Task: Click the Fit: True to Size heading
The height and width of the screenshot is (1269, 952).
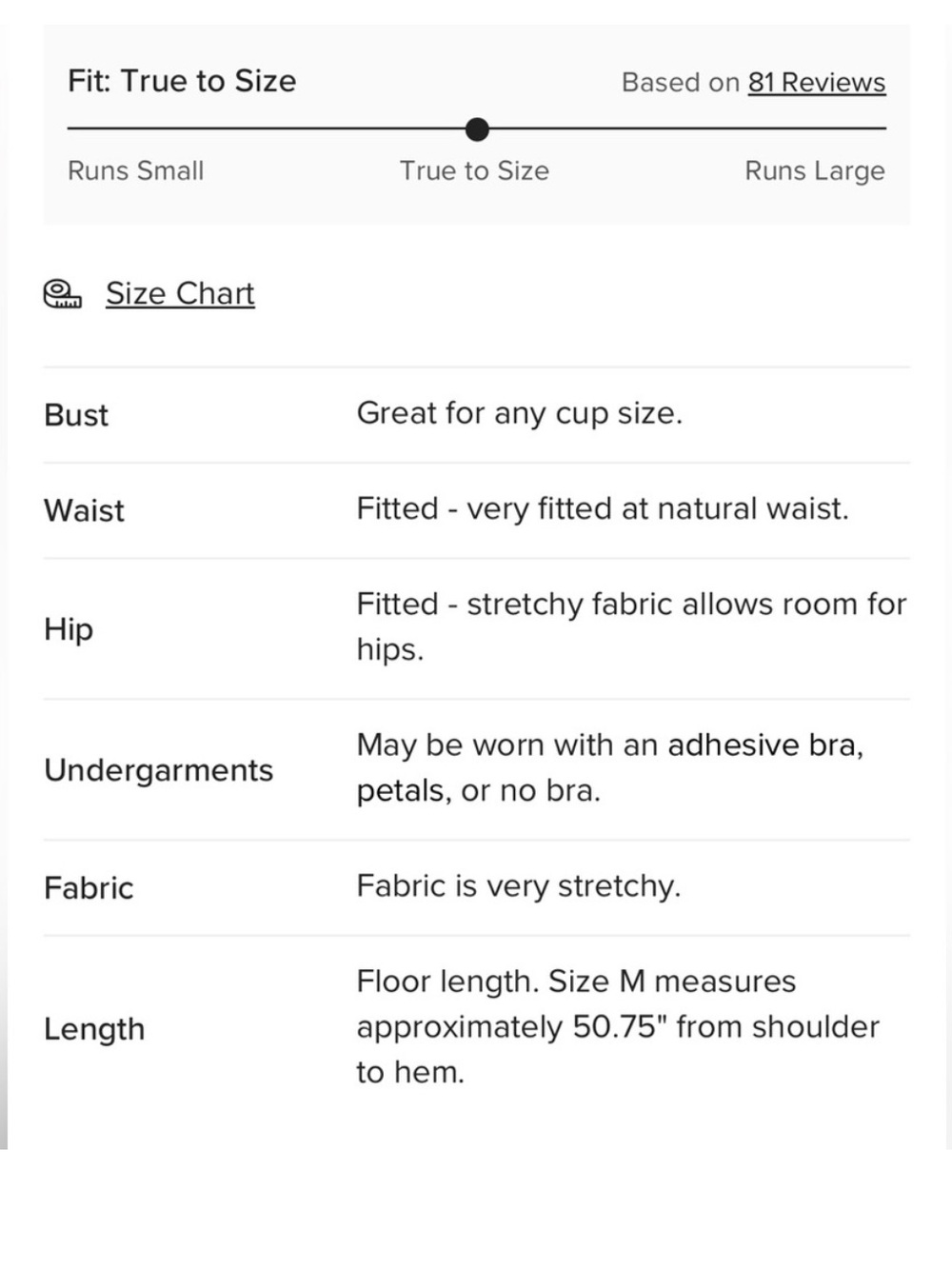Action: pyautogui.click(x=182, y=81)
